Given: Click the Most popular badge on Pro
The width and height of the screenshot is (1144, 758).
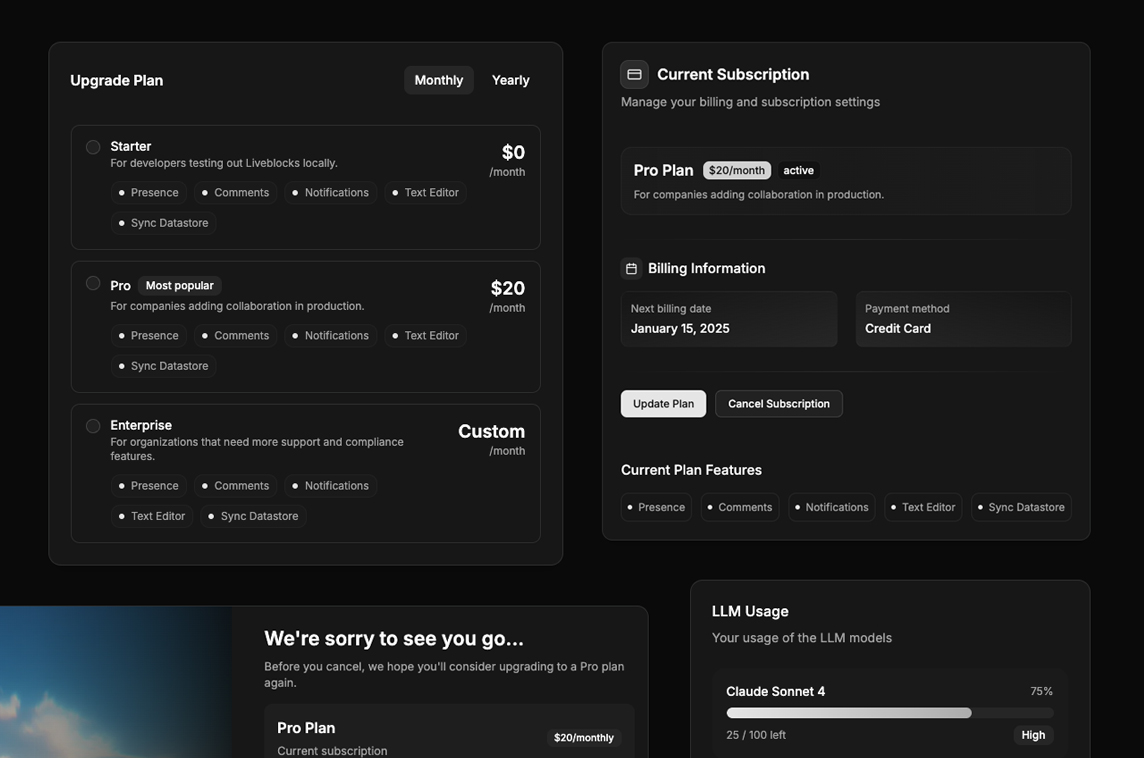Looking at the screenshot, I should click(x=179, y=286).
